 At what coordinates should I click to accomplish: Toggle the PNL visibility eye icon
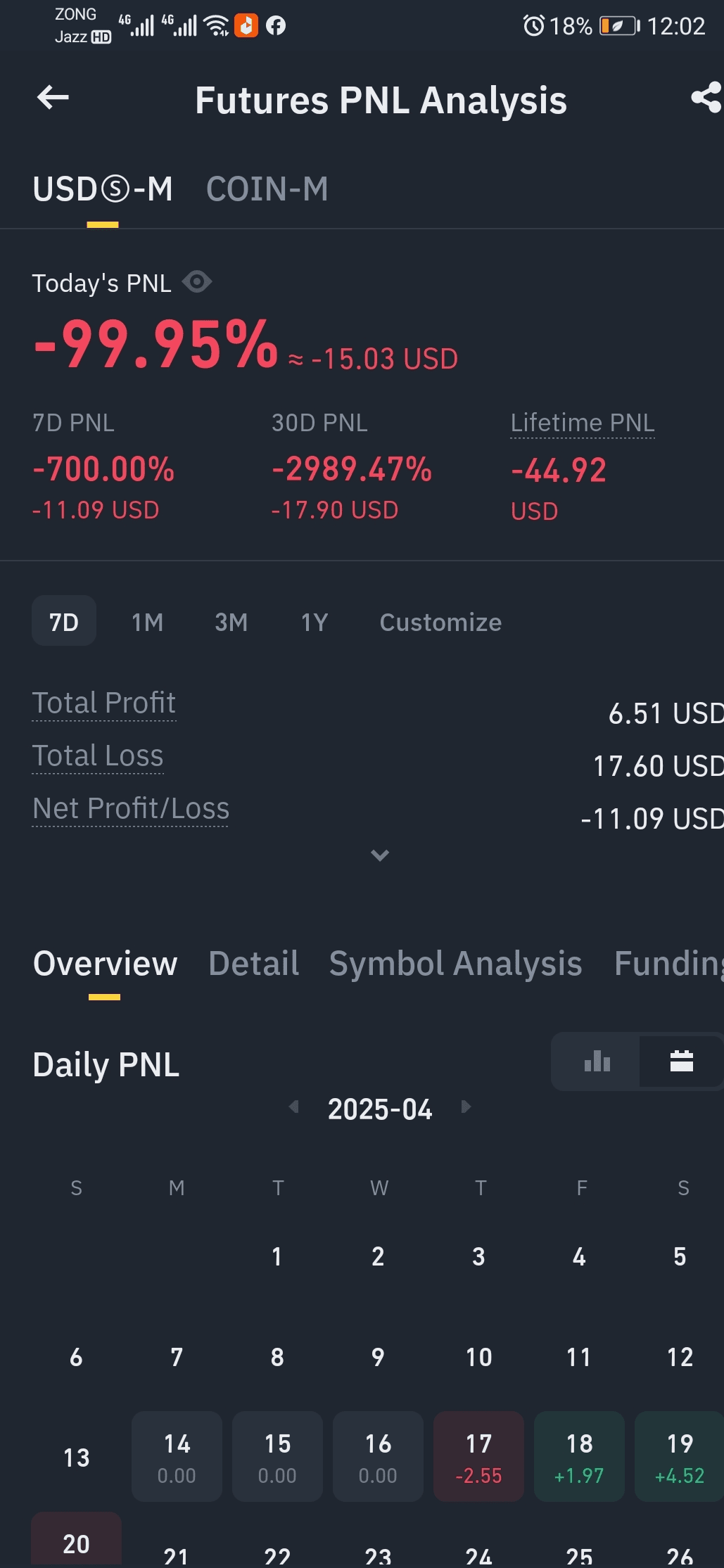click(x=197, y=282)
